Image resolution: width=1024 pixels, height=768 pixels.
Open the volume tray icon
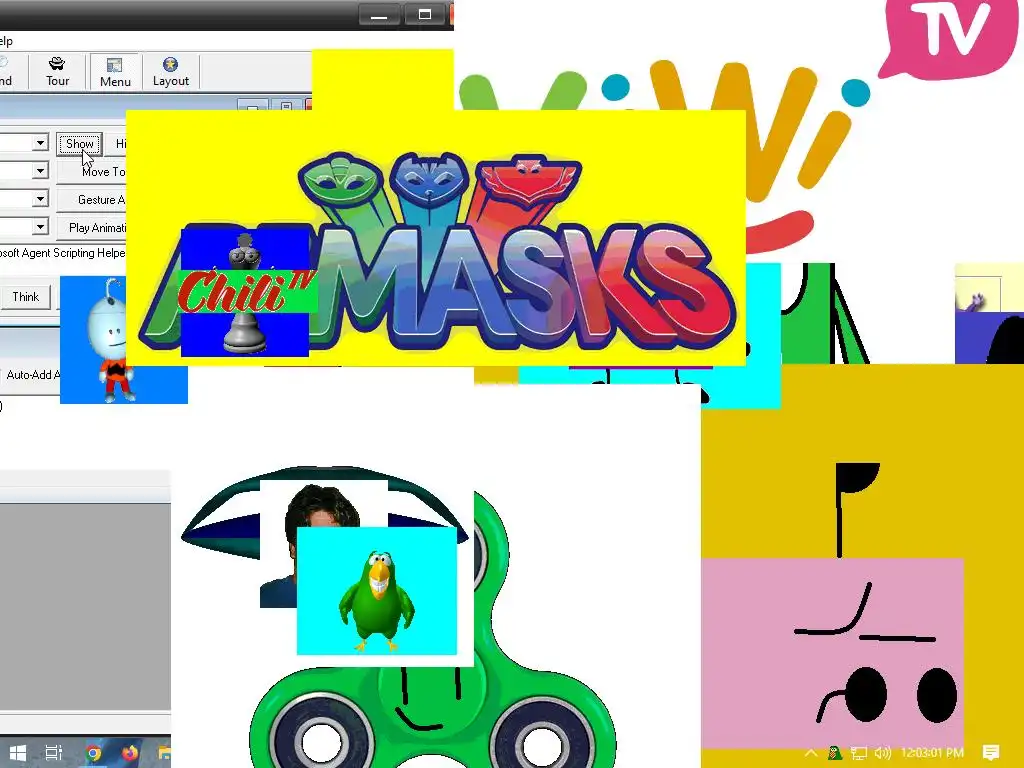882,753
